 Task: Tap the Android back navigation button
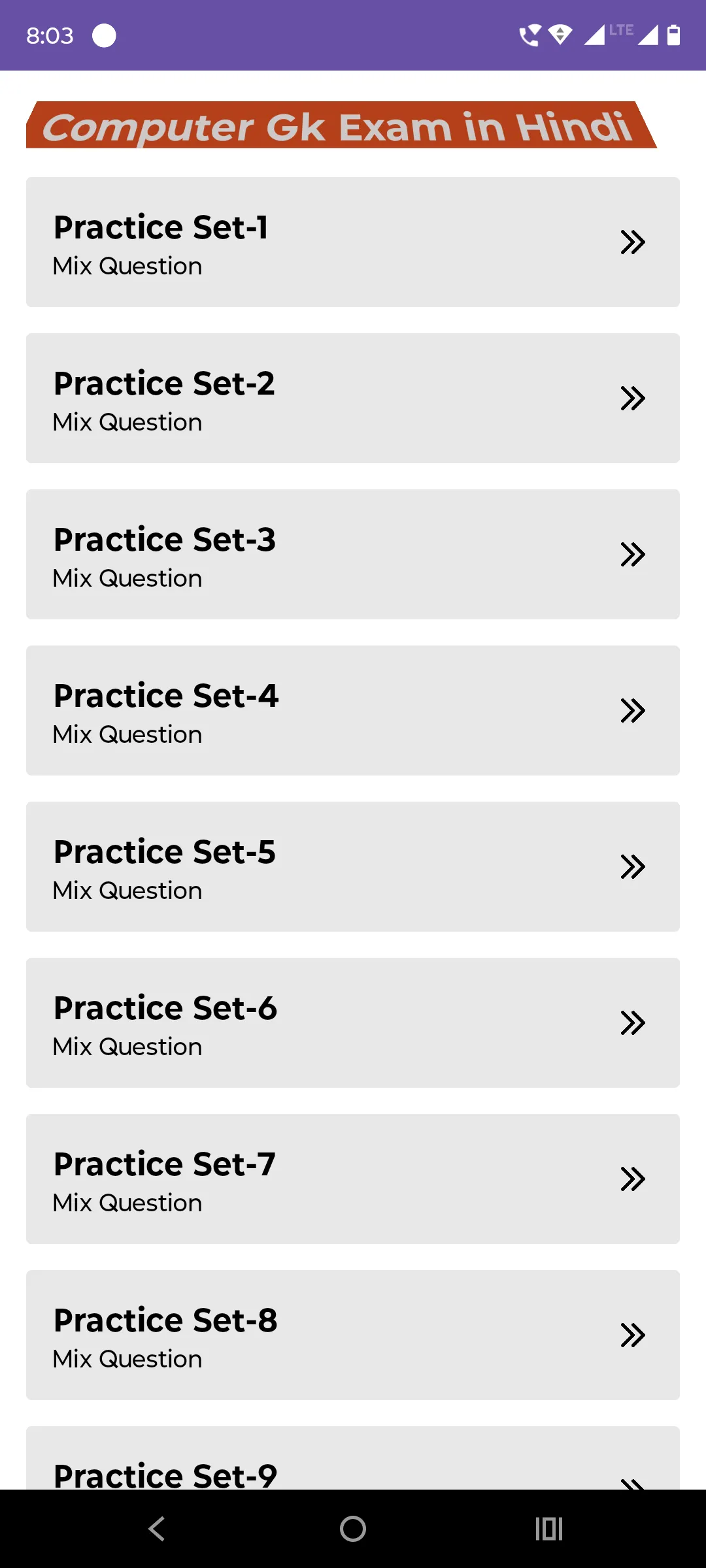[157, 1529]
